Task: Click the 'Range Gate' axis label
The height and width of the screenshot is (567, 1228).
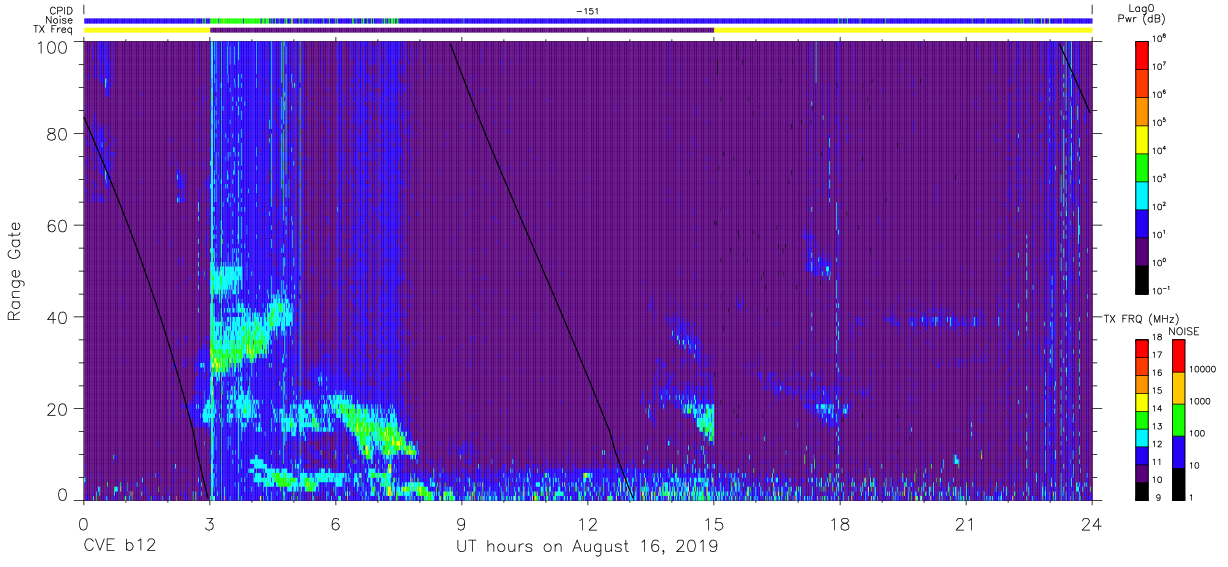Action: pos(15,273)
